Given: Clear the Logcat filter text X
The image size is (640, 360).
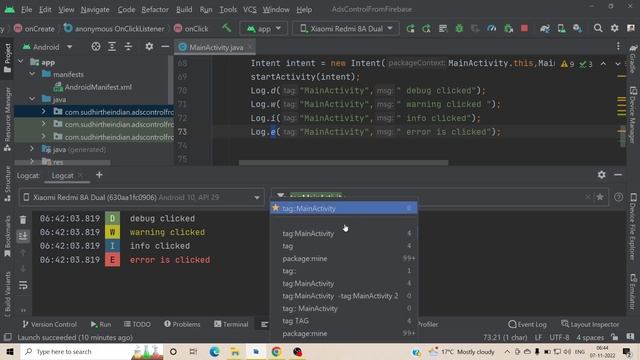Looking at the screenshot, I should click(587, 197).
